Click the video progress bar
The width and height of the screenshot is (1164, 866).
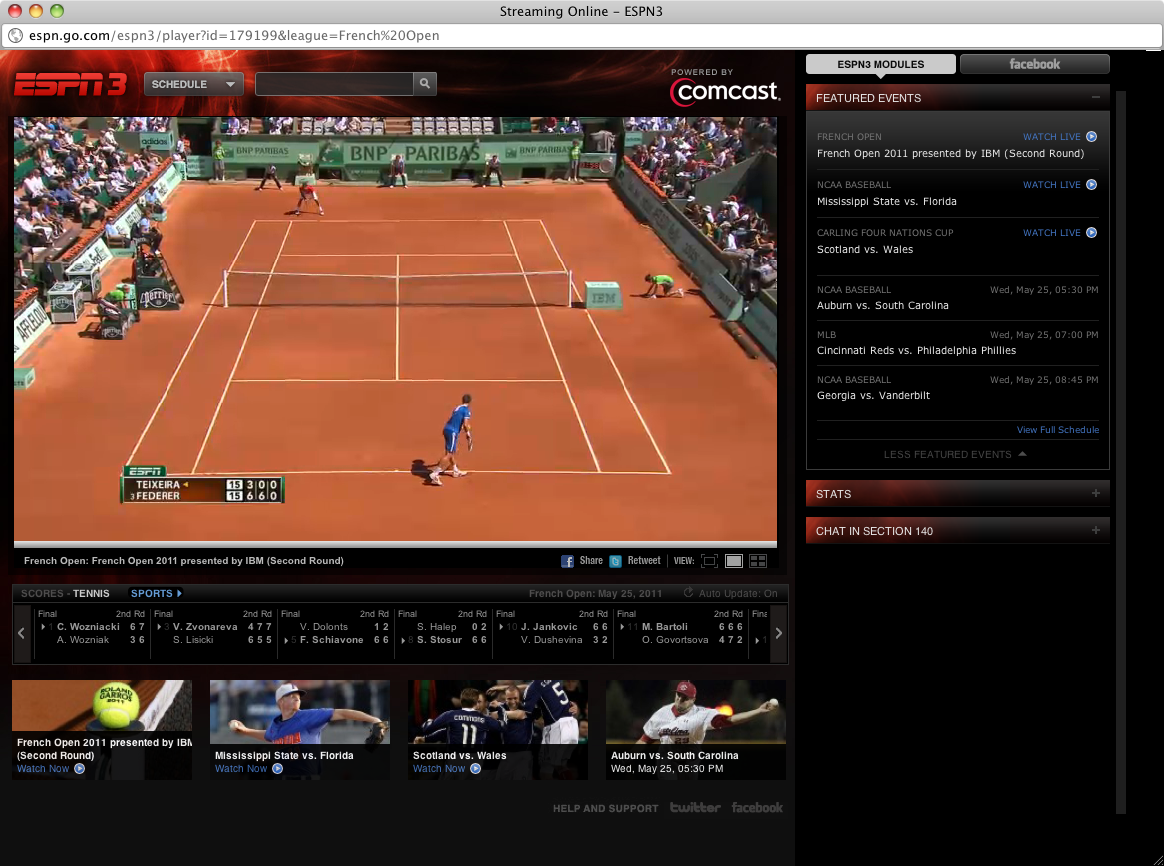click(x=395, y=545)
